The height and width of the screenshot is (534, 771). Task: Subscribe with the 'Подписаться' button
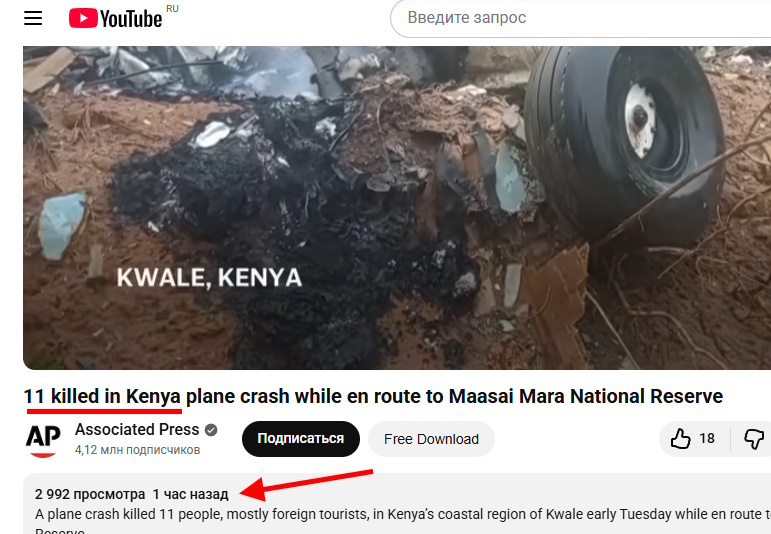[x=300, y=439]
